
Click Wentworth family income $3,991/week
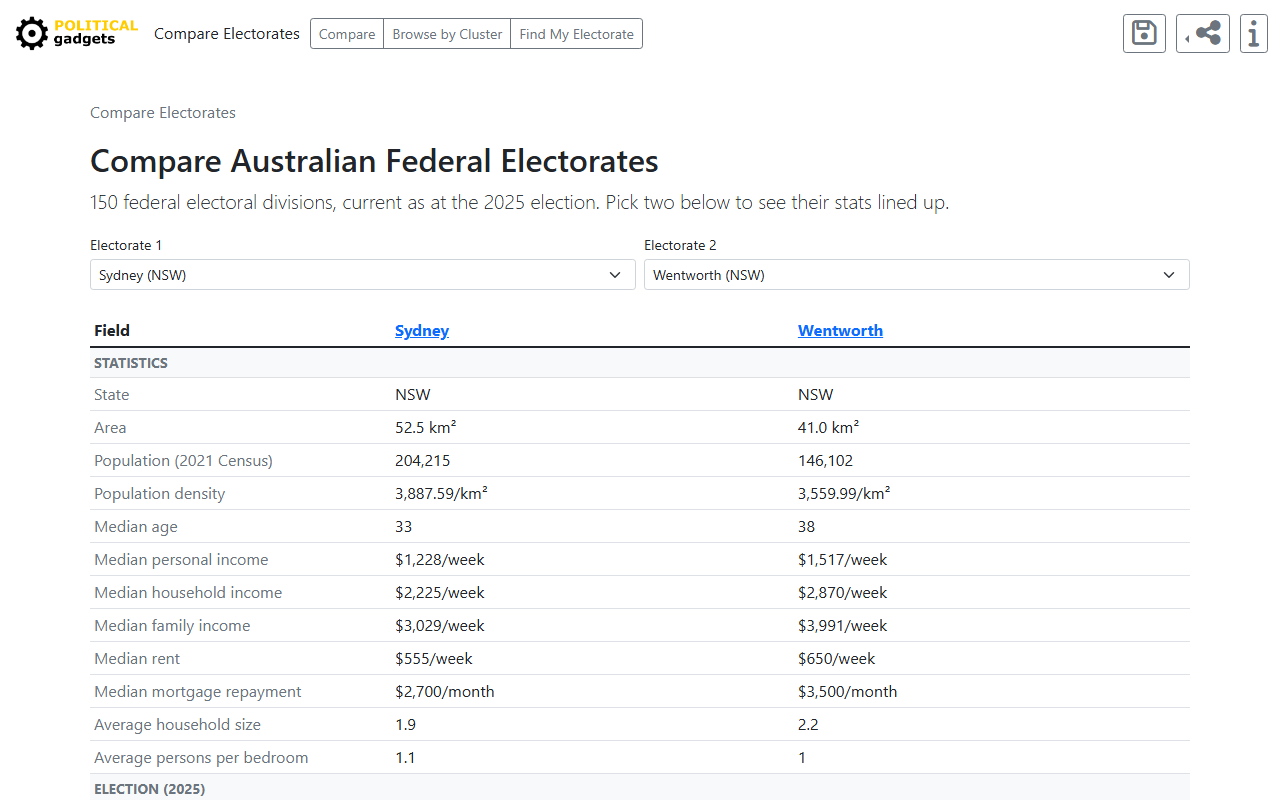(843, 626)
